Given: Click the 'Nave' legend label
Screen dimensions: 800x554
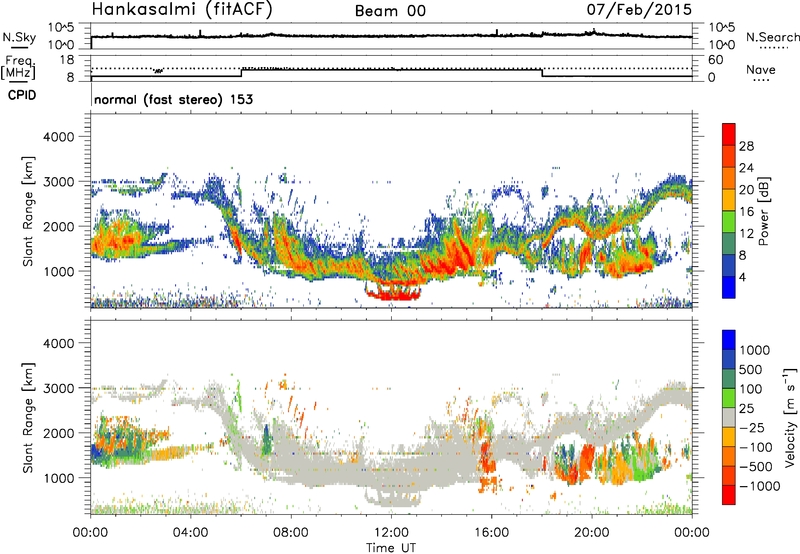Looking at the screenshot, I should 761,70.
